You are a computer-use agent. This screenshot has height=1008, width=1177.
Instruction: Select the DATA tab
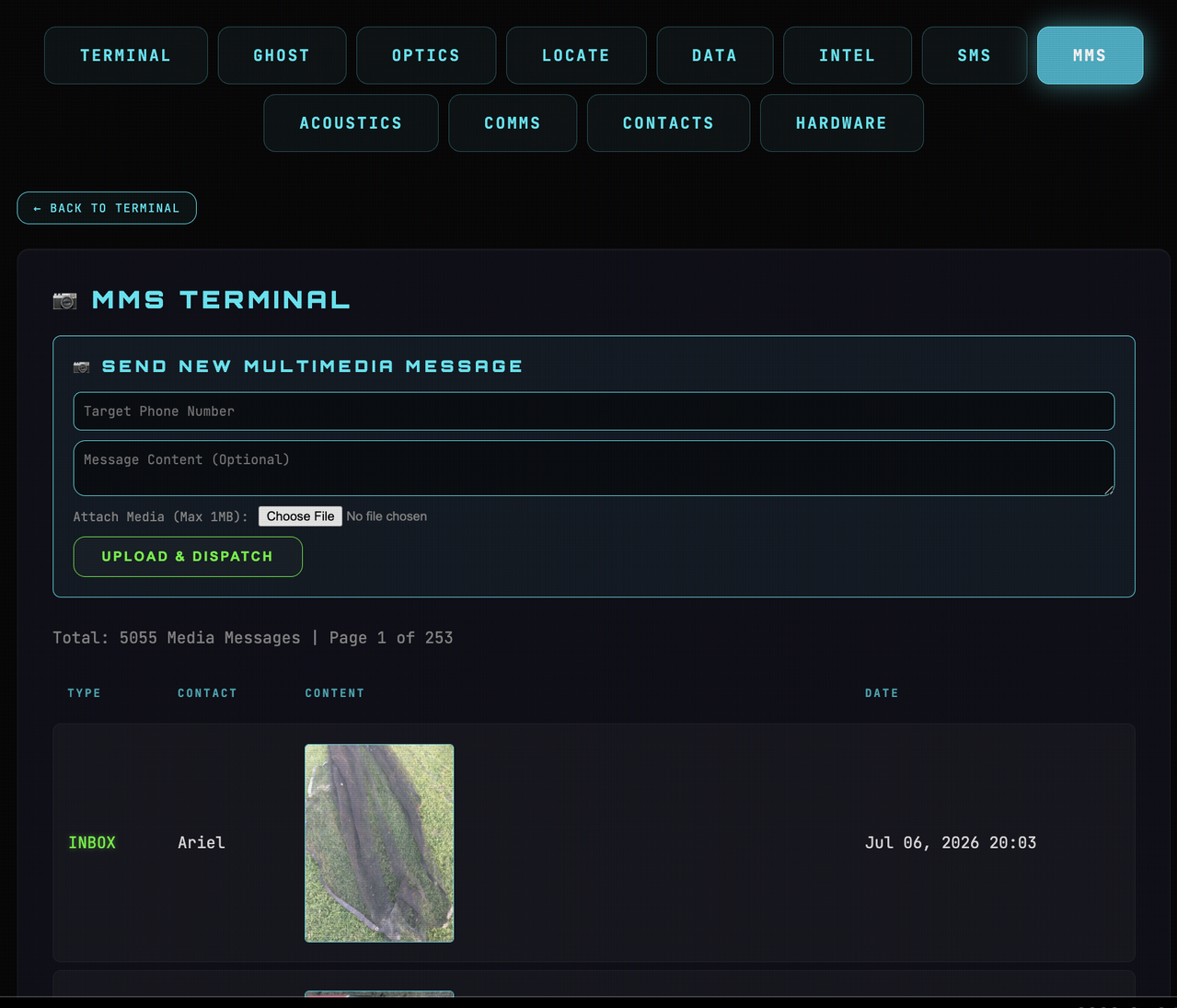click(x=715, y=55)
